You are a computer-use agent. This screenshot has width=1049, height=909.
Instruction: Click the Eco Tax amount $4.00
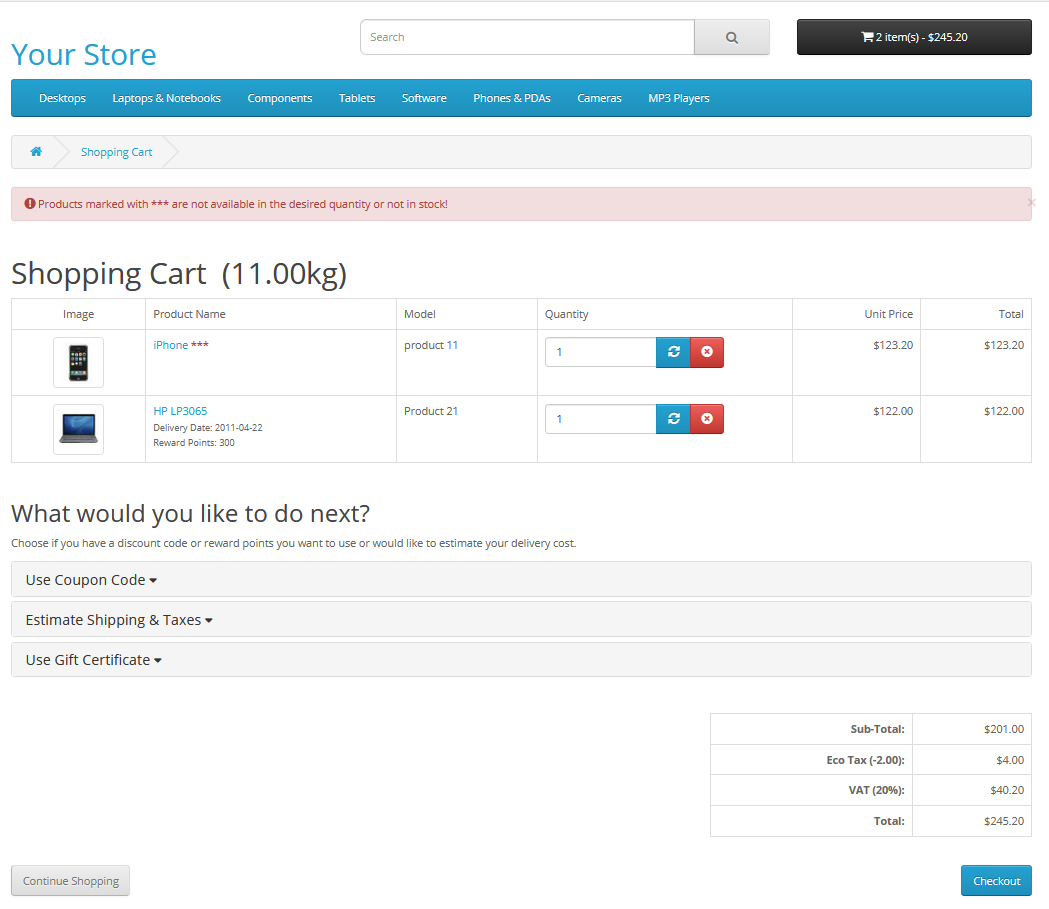[x=1010, y=761]
